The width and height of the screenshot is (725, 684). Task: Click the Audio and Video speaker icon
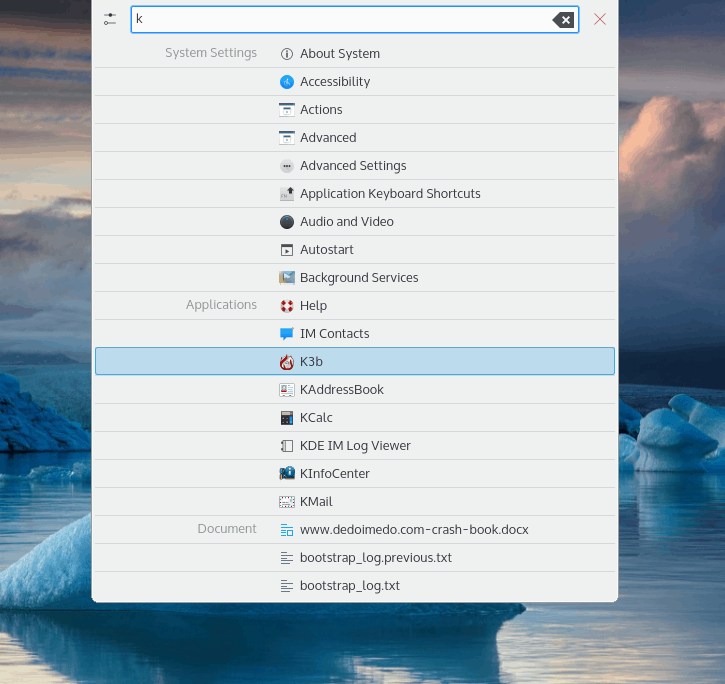click(287, 222)
